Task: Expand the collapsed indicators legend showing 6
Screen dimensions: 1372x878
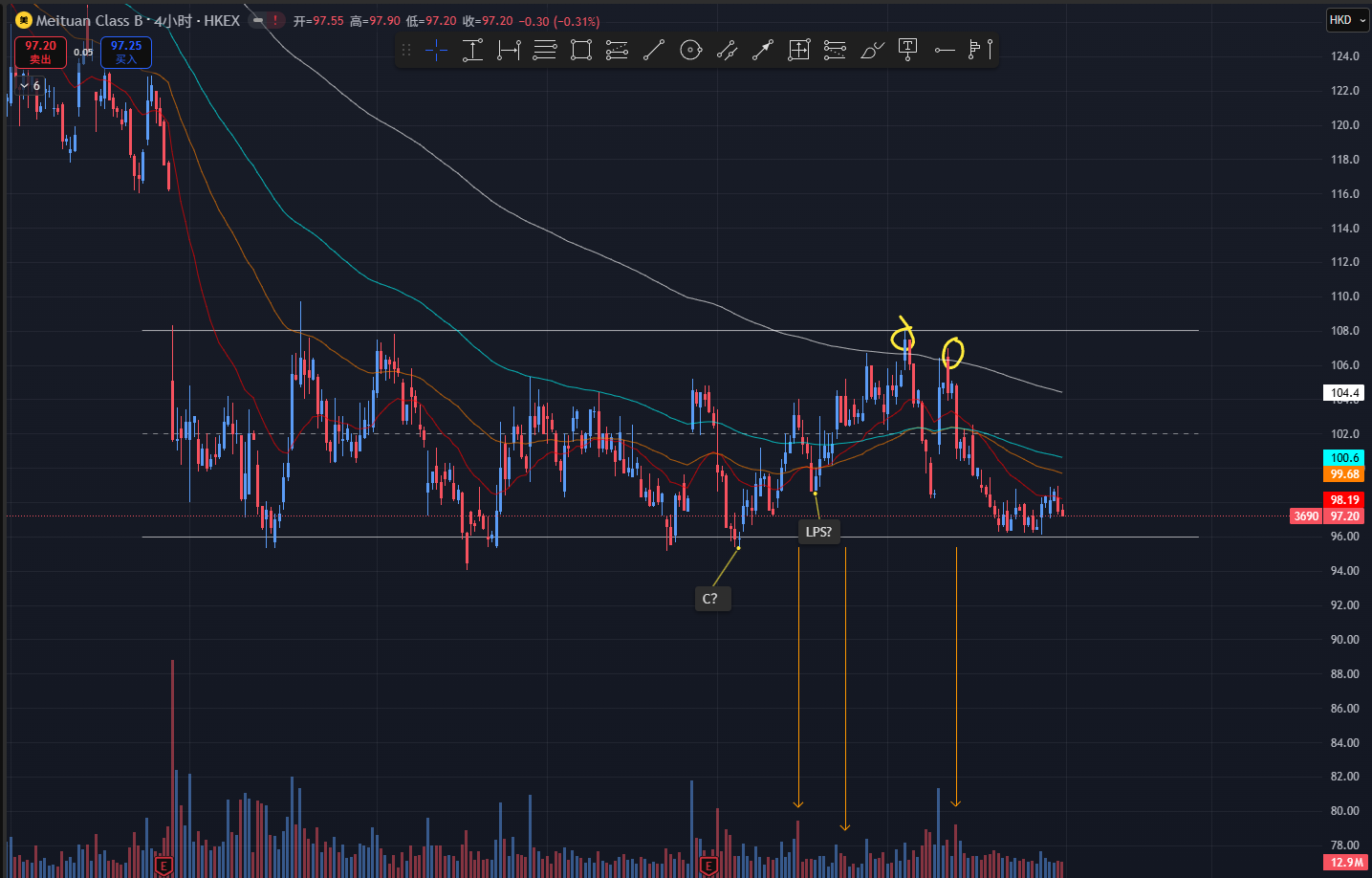Action: [x=30, y=86]
